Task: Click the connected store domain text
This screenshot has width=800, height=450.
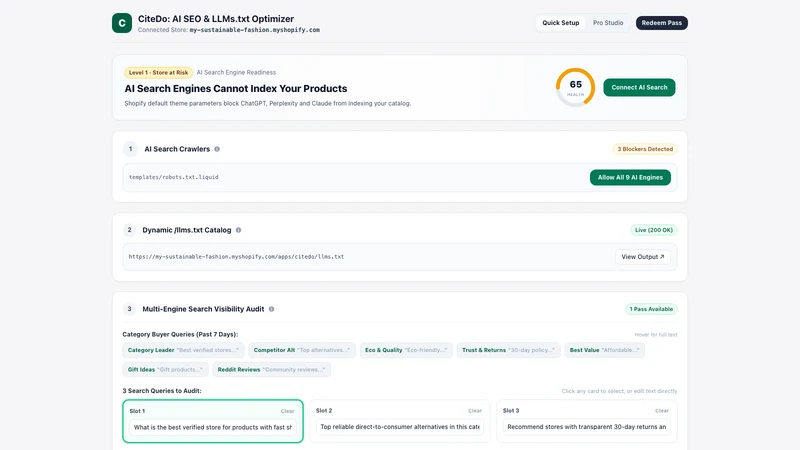Action: pyautogui.click(x=255, y=30)
